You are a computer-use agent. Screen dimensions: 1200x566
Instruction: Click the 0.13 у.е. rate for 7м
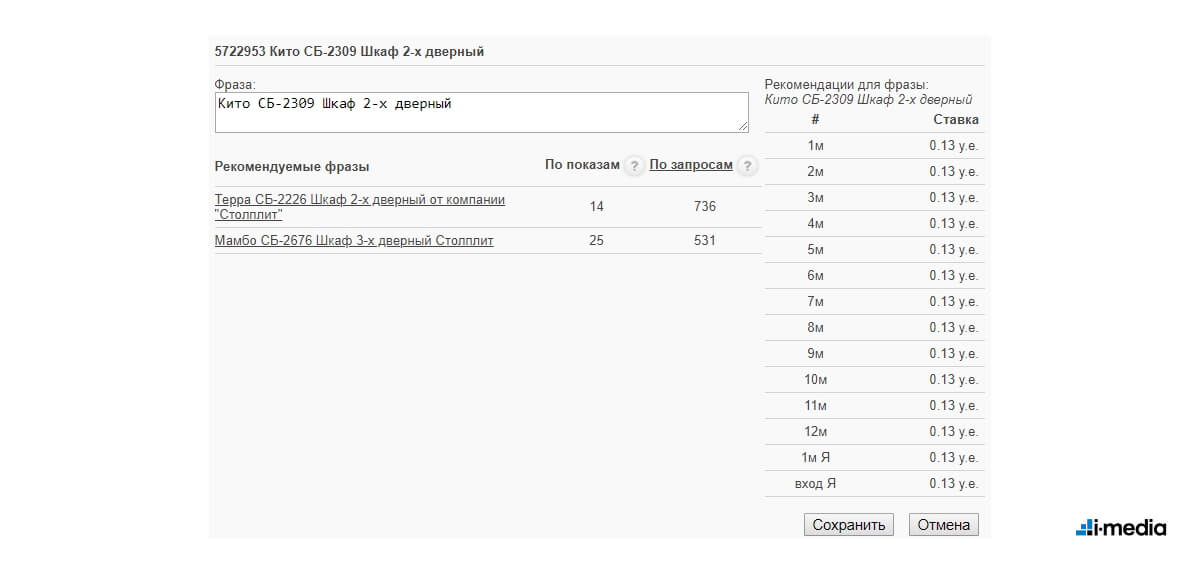click(953, 302)
